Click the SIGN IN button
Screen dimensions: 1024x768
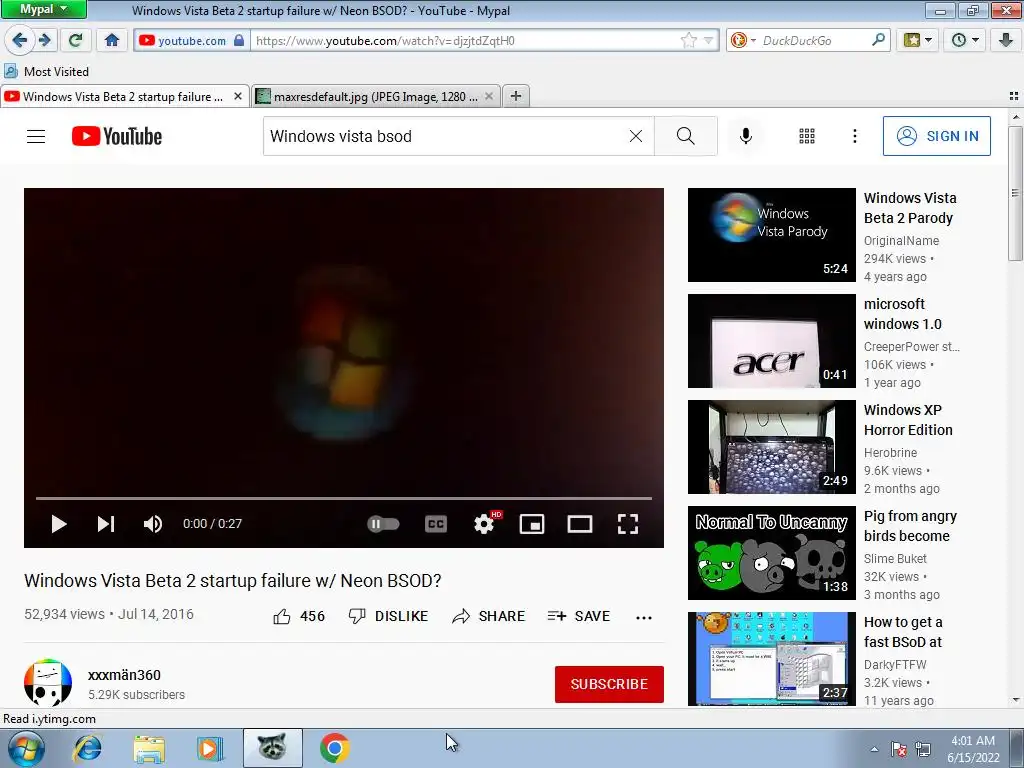[936, 136]
